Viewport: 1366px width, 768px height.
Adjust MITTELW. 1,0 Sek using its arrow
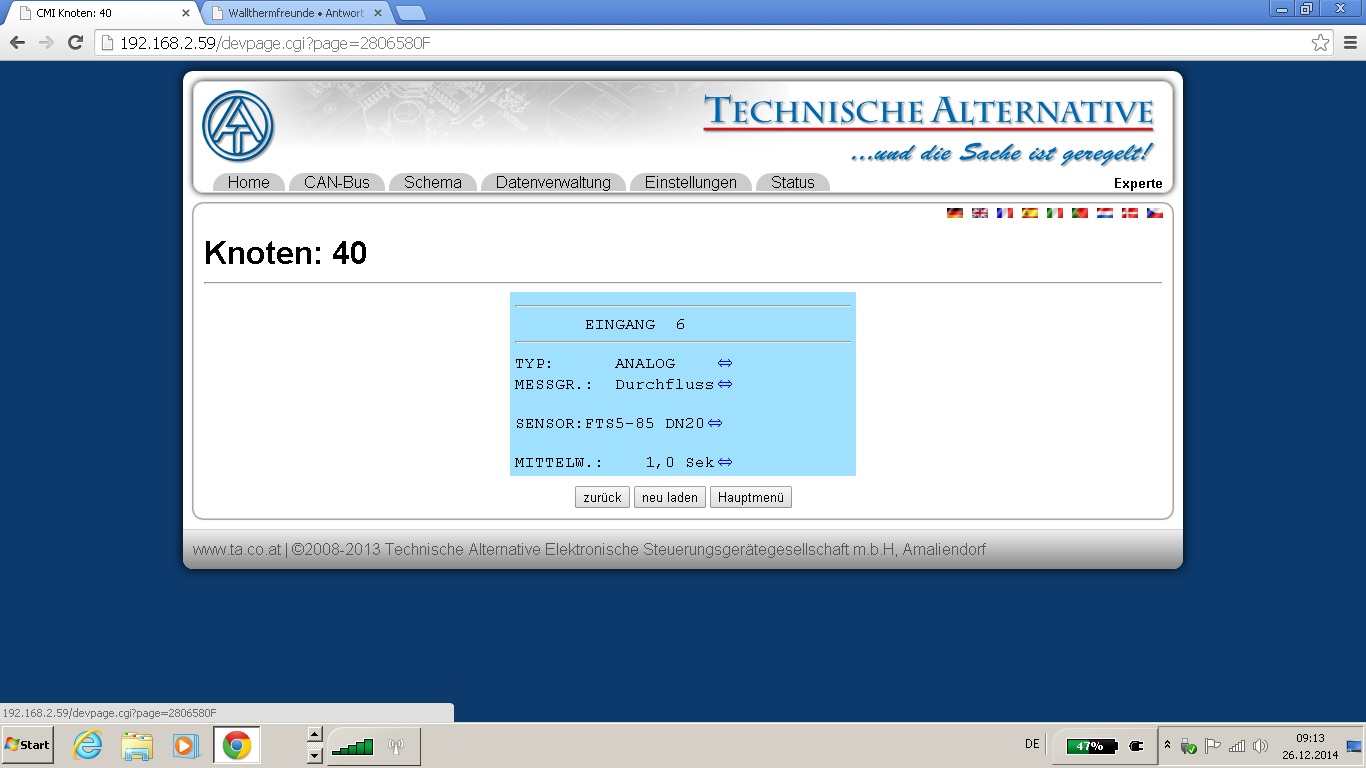coord(725,462)
